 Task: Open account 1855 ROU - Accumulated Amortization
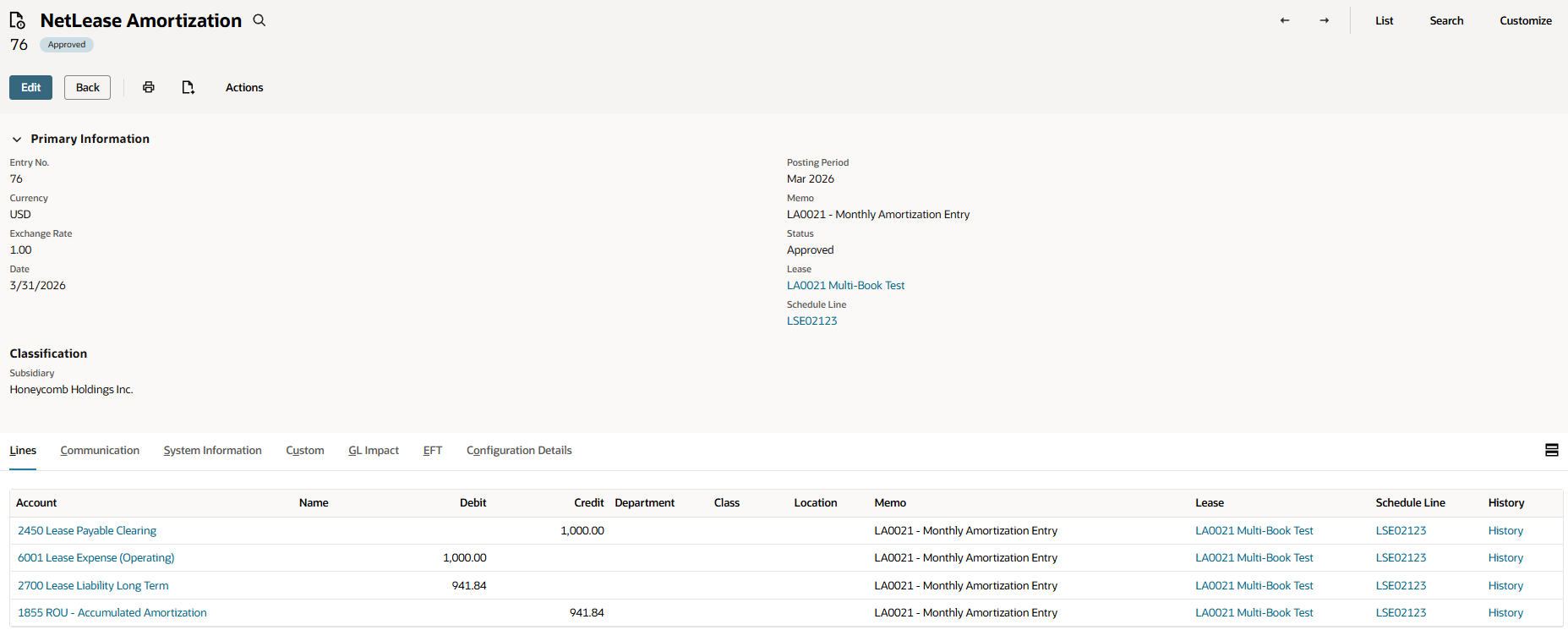tap(112, 613)
